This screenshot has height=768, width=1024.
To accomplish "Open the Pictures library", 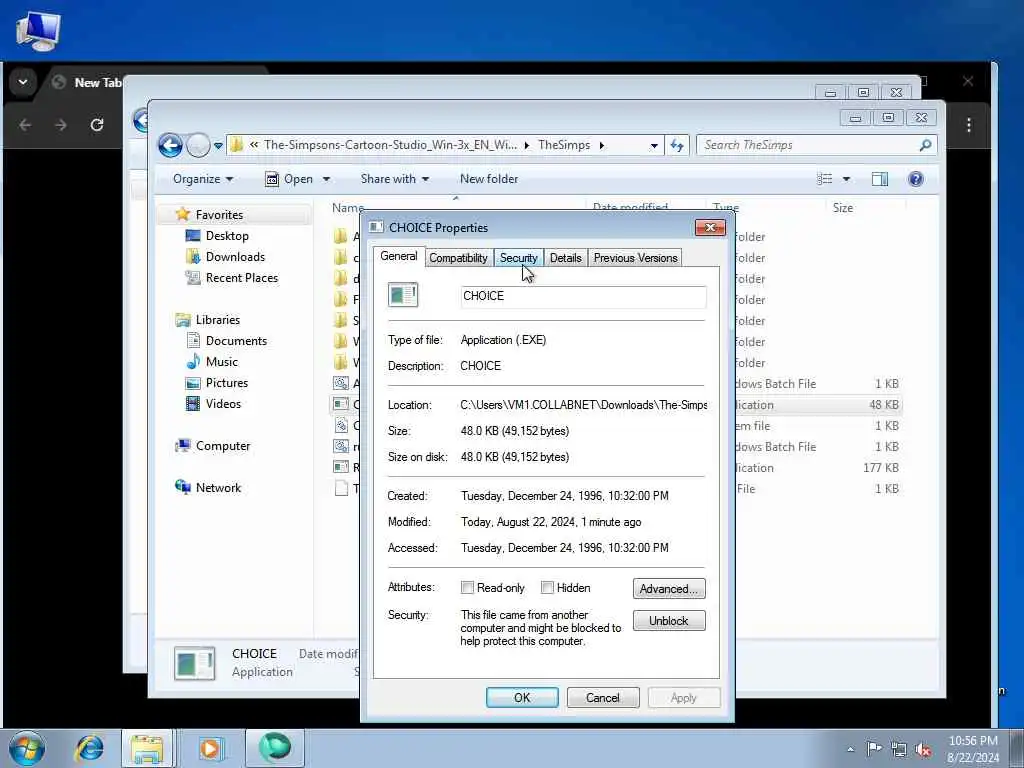I will click(227, 383).
